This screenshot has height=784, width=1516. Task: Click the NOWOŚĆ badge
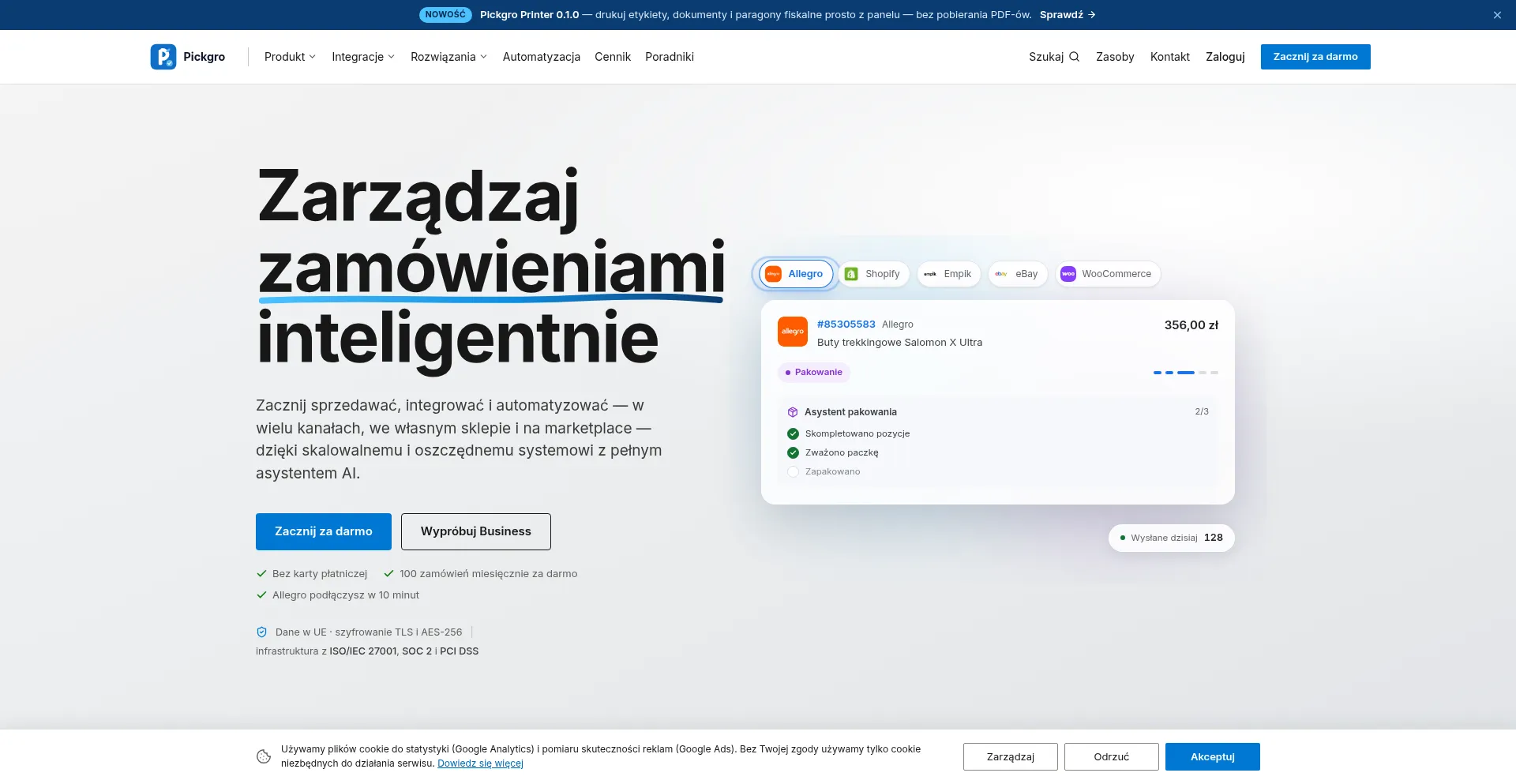tap(445, 15)
